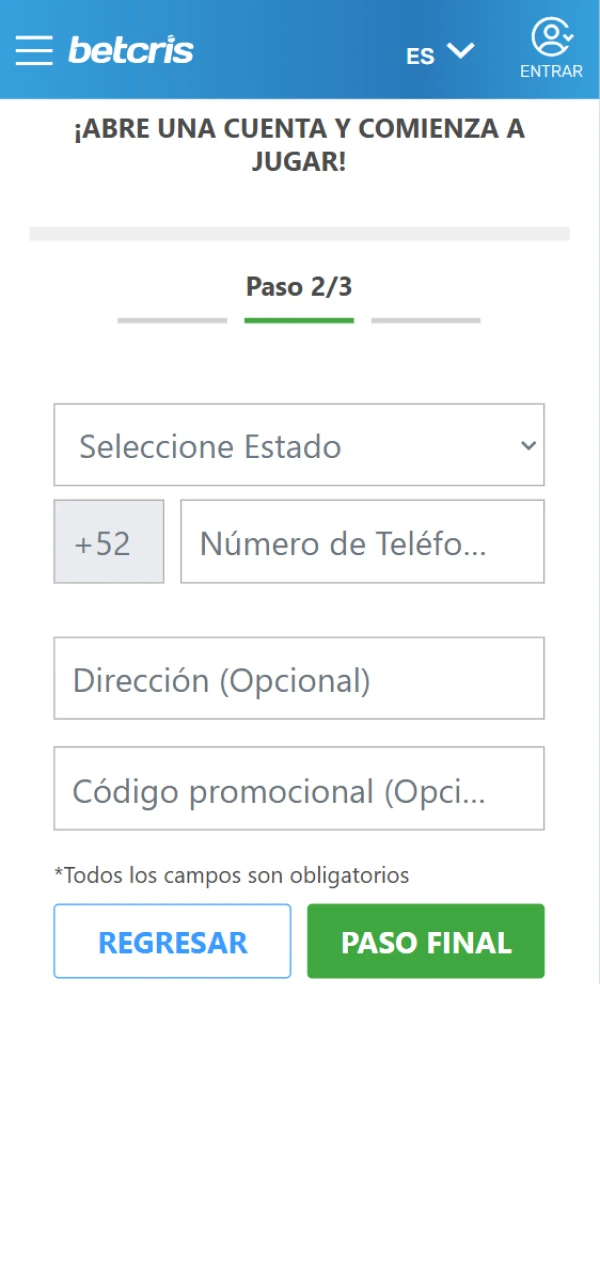
Task: Select the Dirección optional field
Action: click(299, 678)
